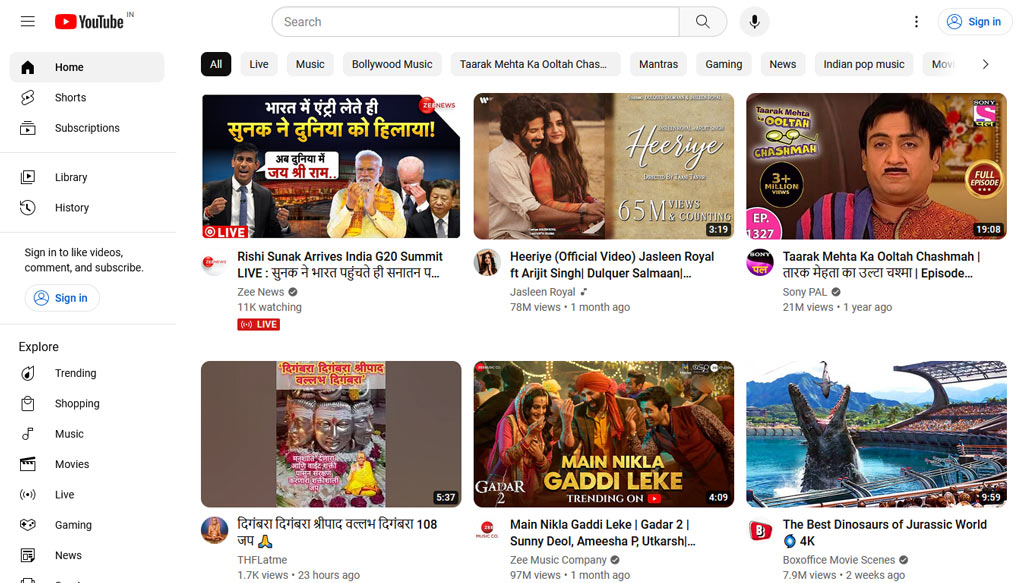
Task: Go to the YouTube logo homepage
Action: 89,22
